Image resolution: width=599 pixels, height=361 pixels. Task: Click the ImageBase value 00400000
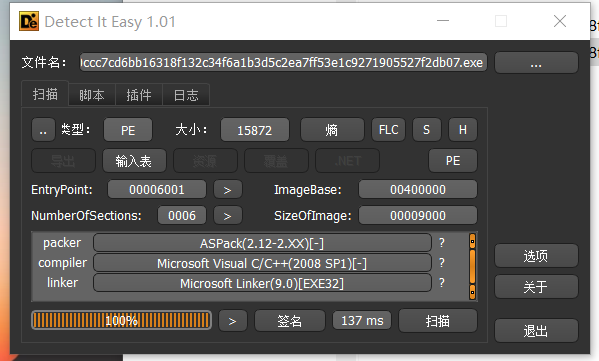pyautogui.click(x=418, y=189)
